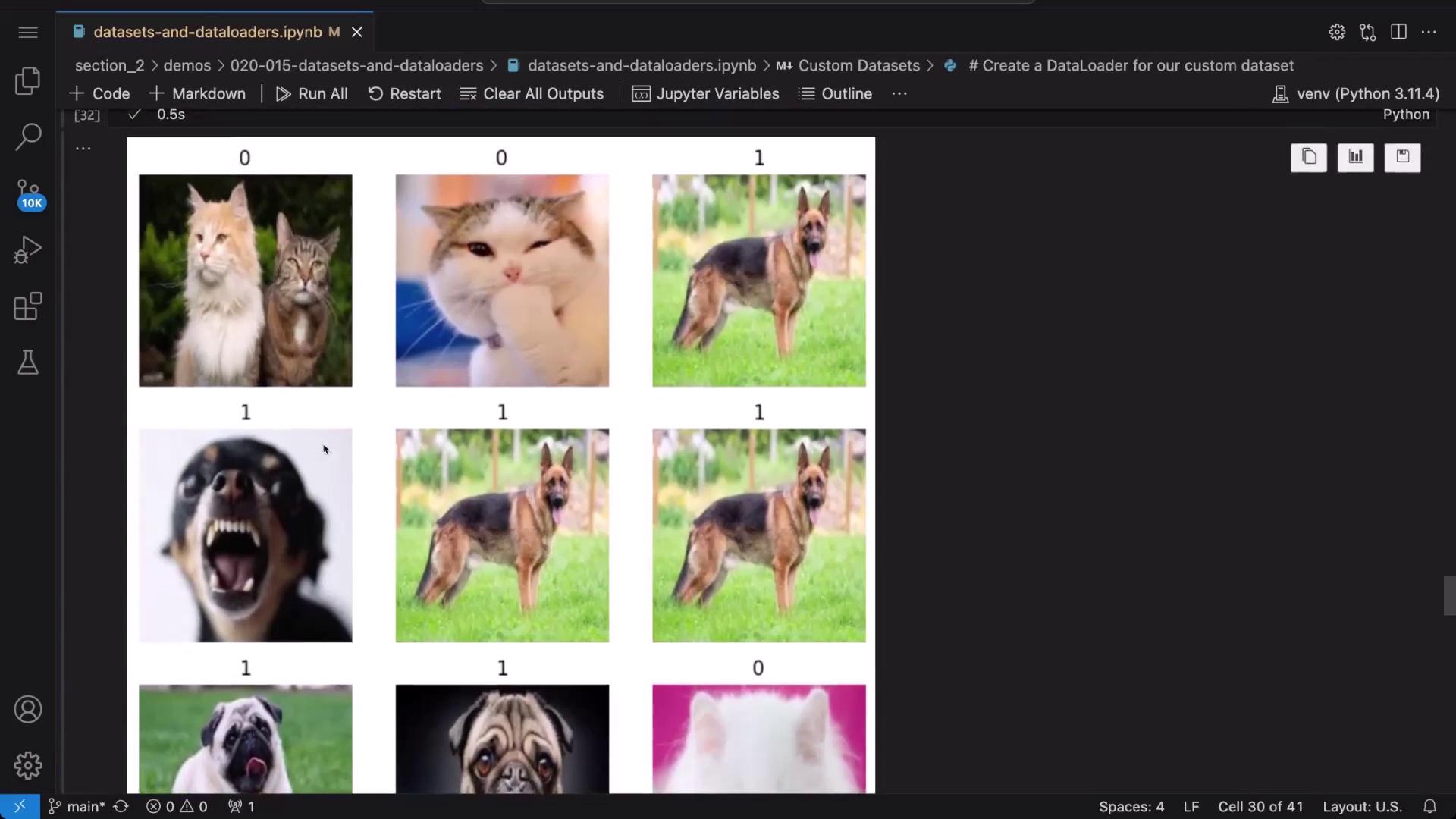The width and height of the screenshot is (1456, 819).
Task: Open the Extensions view icon
Action: coord(28,306)
